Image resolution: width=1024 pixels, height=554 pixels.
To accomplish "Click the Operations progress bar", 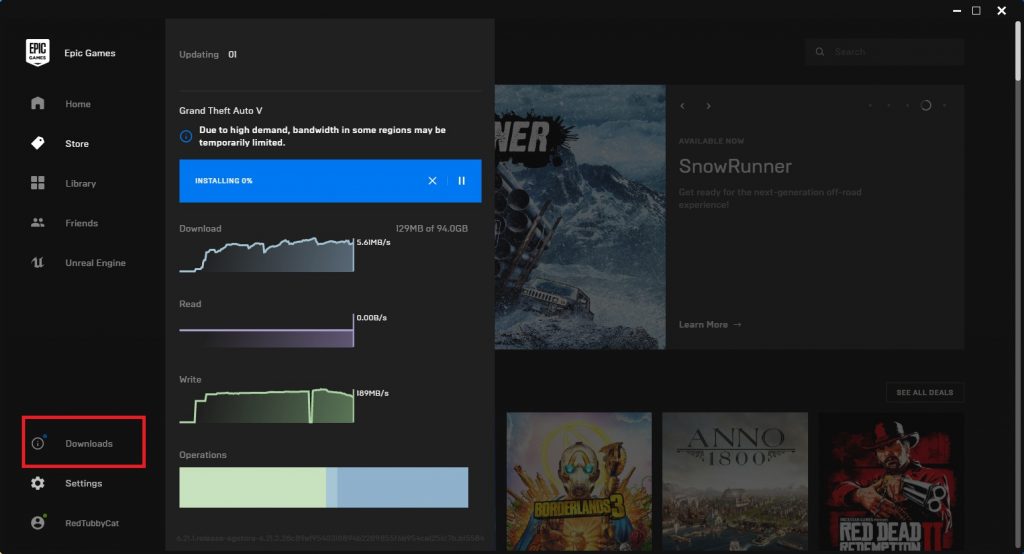I will coord(324,487).
